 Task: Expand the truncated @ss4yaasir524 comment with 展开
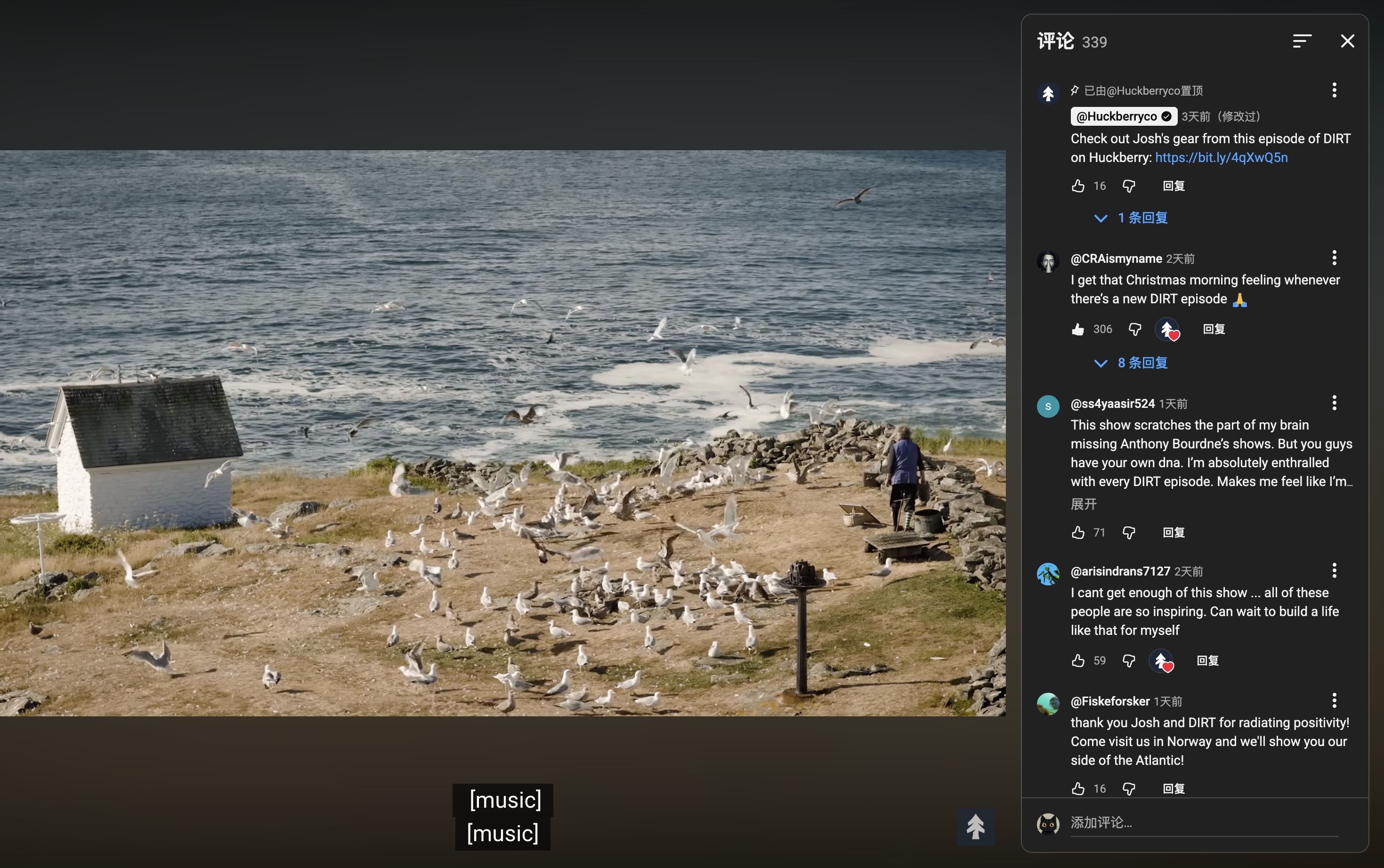coord(1083,504)
